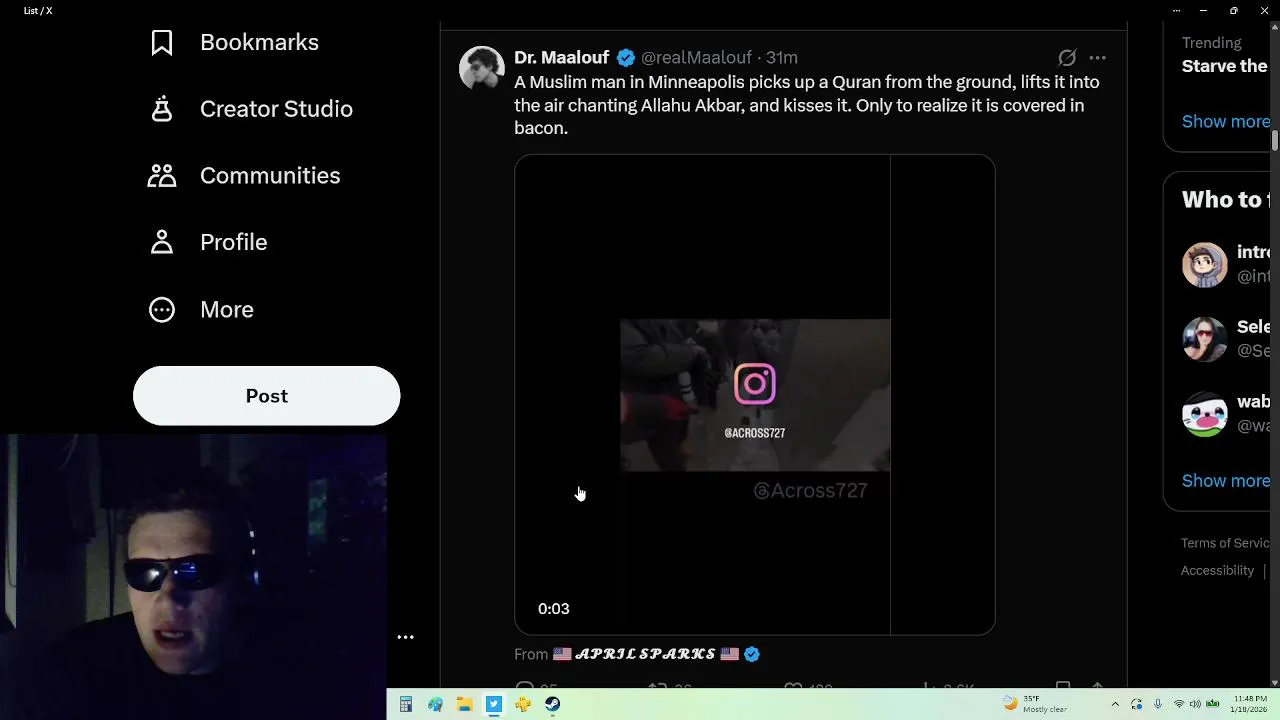Open the 31m post timestamp
The image size is (1280, 720).
tap(782, 58)
